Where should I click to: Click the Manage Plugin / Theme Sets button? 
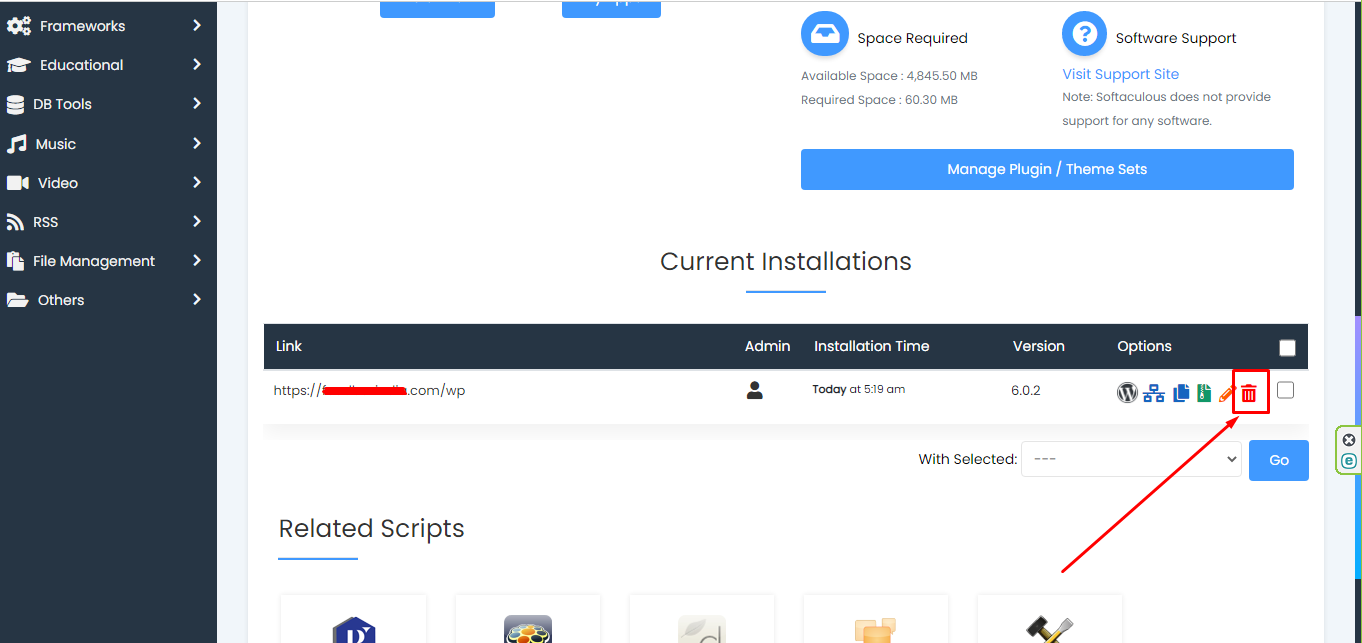click(1047, 169)
